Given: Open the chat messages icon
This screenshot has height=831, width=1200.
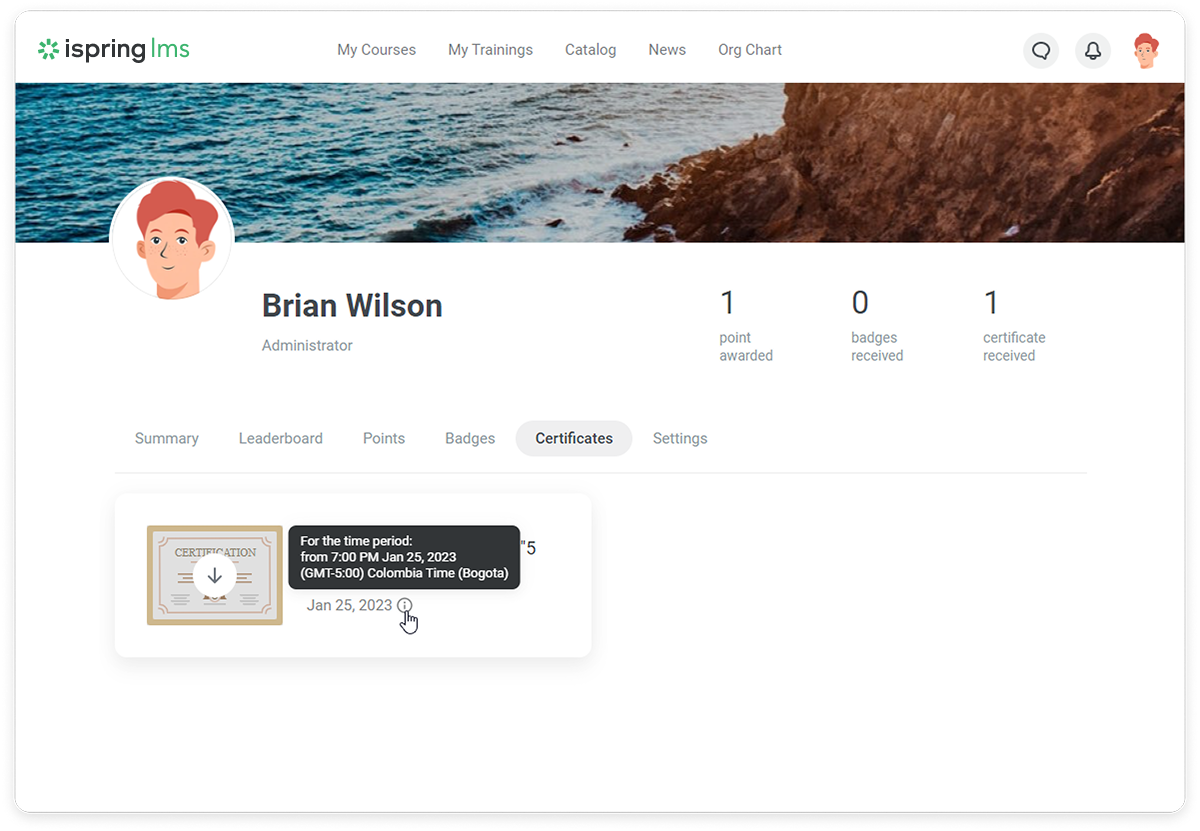Looking at the screenshot, I should 1041,51.
